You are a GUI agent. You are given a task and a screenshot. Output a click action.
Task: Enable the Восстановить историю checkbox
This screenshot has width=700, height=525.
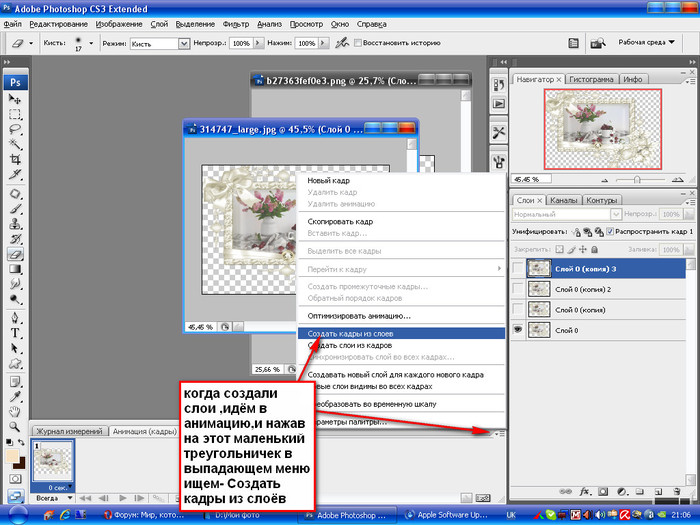coord(357,43)
